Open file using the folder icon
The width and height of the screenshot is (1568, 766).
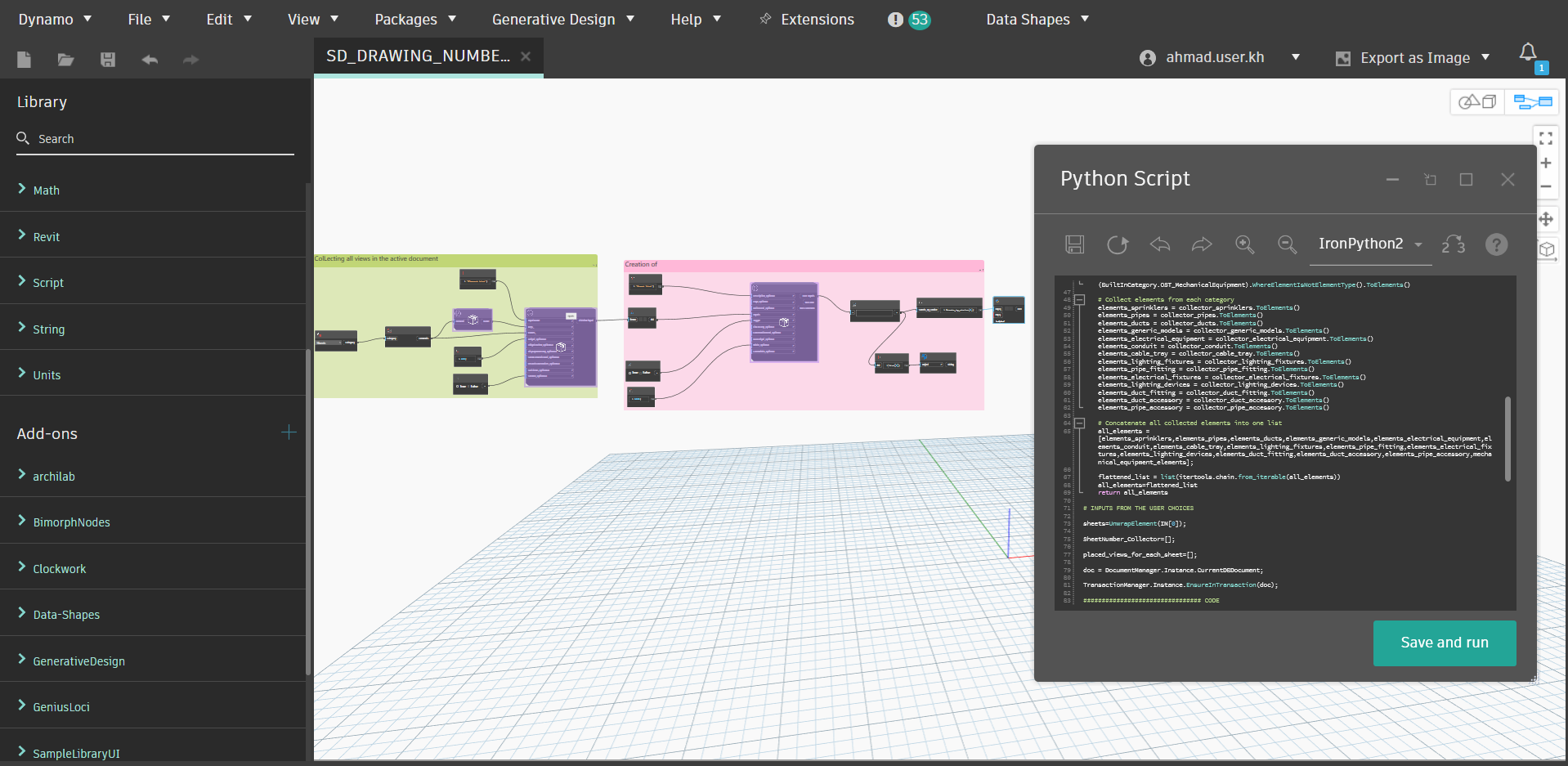pos(65,60)
